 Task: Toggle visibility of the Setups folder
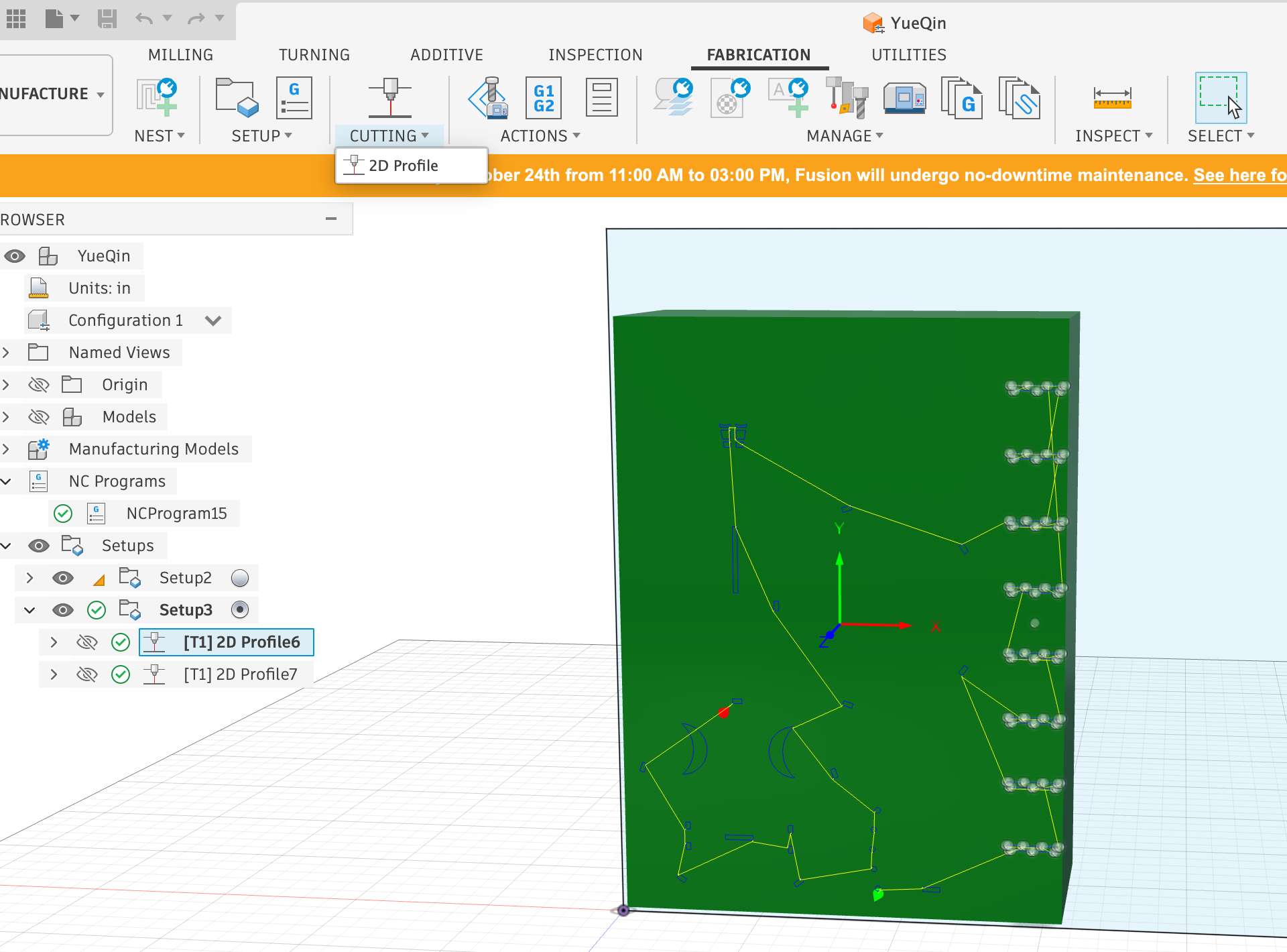pos(39,546)
